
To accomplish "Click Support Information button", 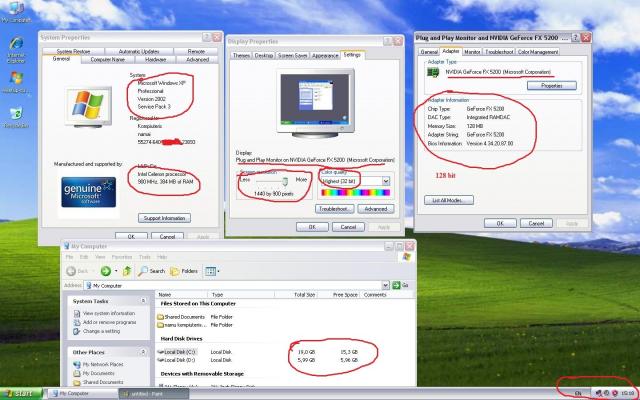I will [x=164, y=218].
